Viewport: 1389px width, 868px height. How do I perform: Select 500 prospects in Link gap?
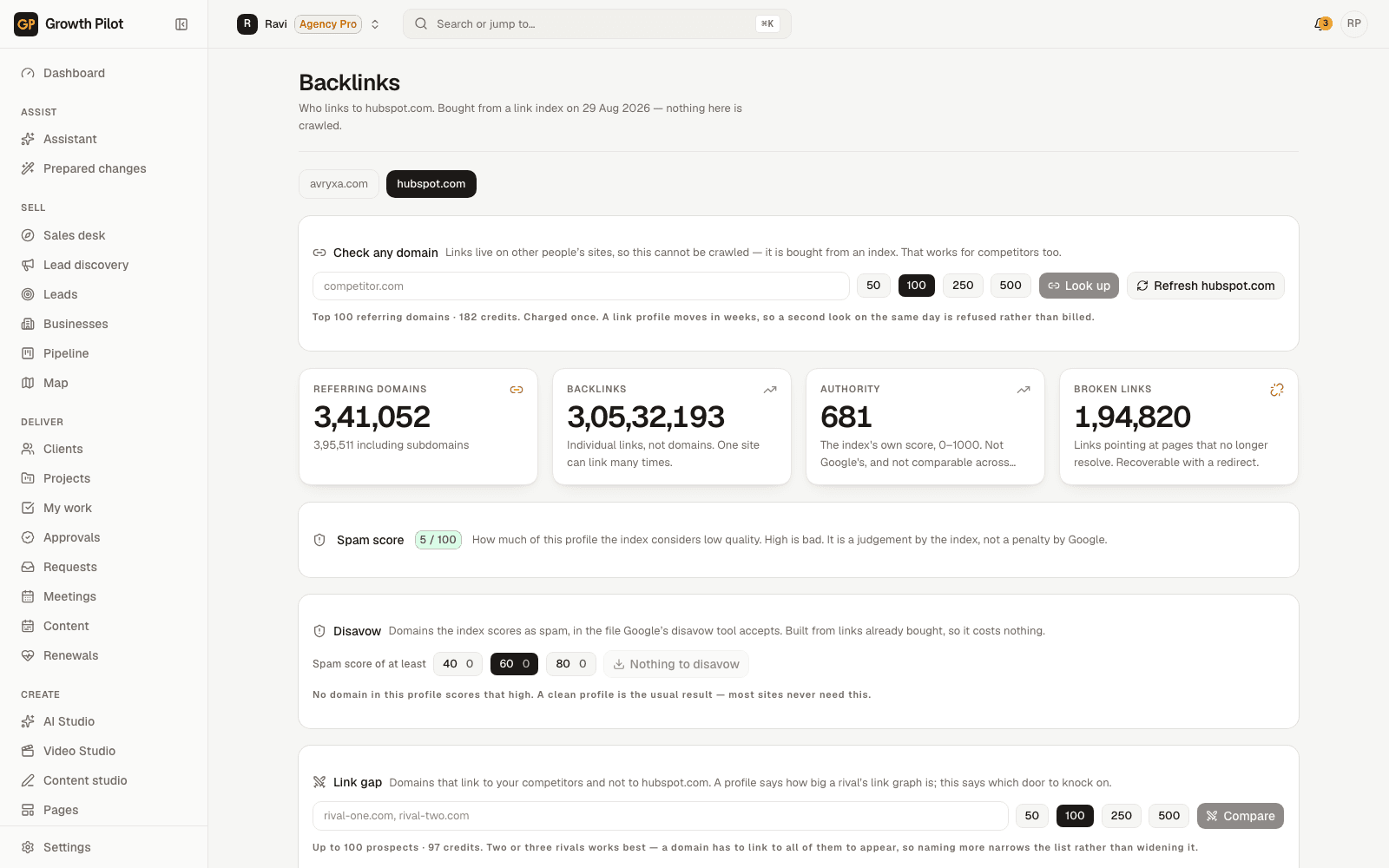1169,816
